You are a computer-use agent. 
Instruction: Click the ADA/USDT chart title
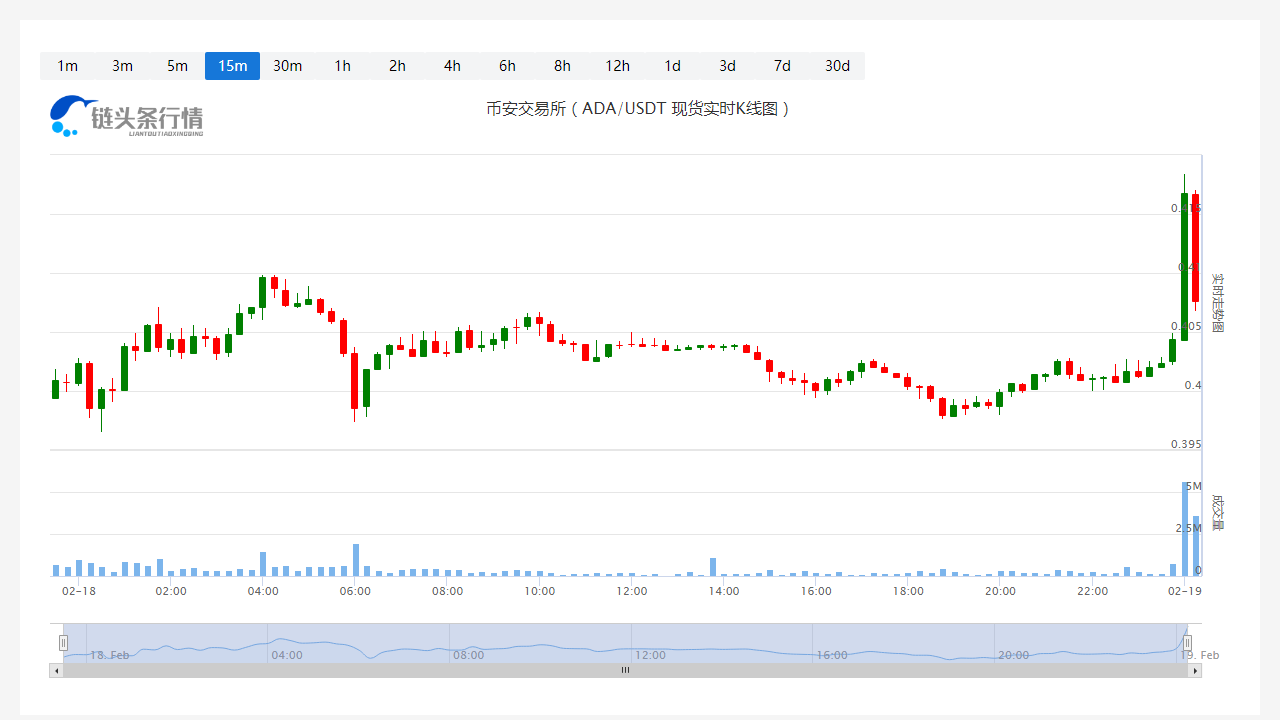(639, 109)
